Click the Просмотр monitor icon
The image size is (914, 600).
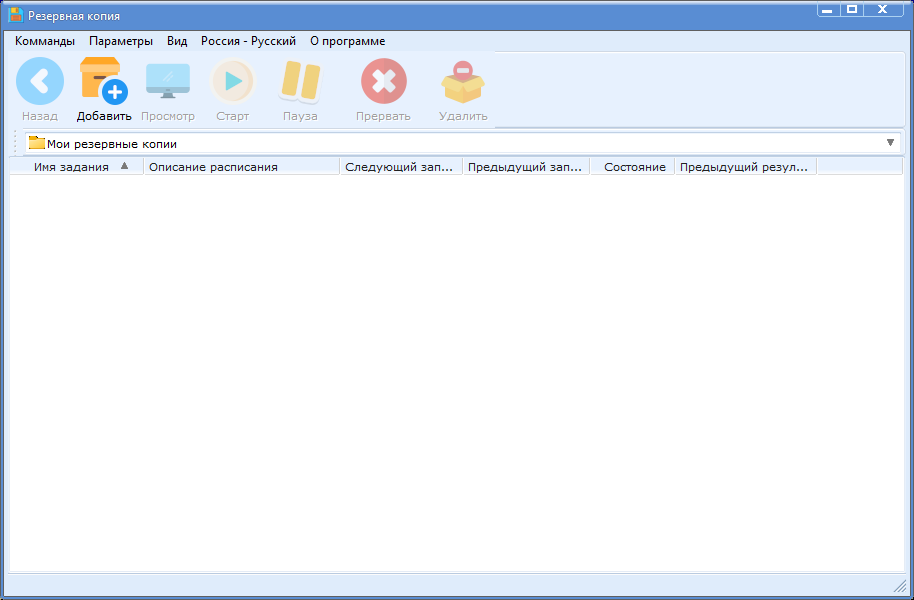click(x=167, y=81)
